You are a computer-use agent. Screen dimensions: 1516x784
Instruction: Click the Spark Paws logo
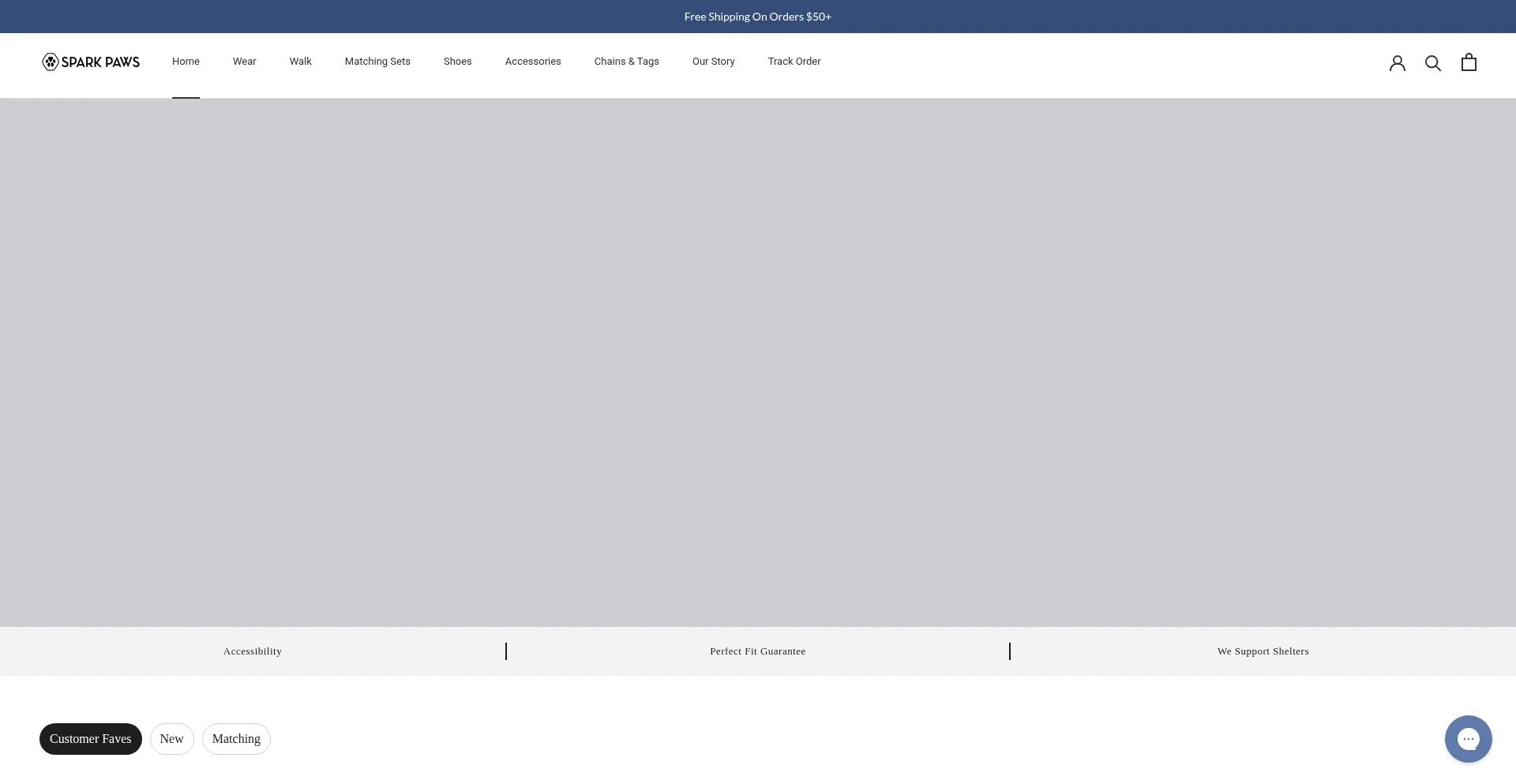[91, 62]
